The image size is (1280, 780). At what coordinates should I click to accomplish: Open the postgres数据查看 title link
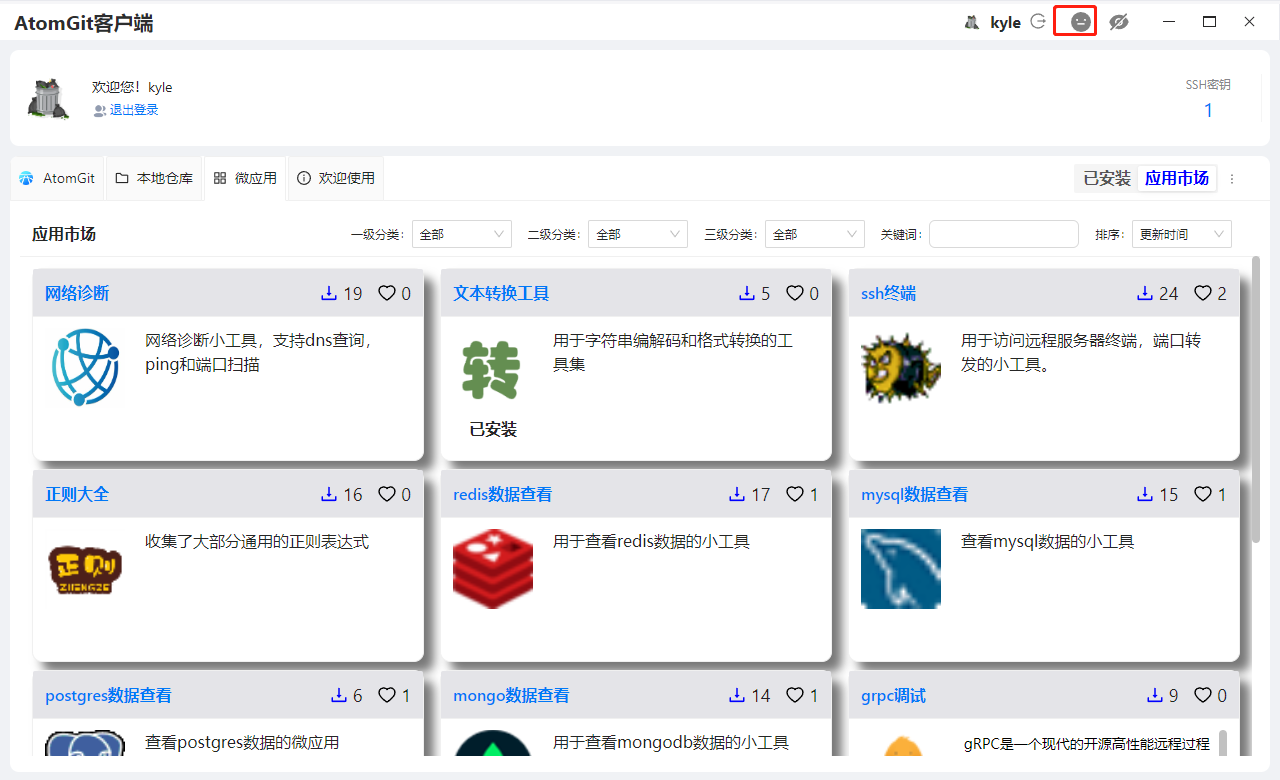(x=108, y=695)
